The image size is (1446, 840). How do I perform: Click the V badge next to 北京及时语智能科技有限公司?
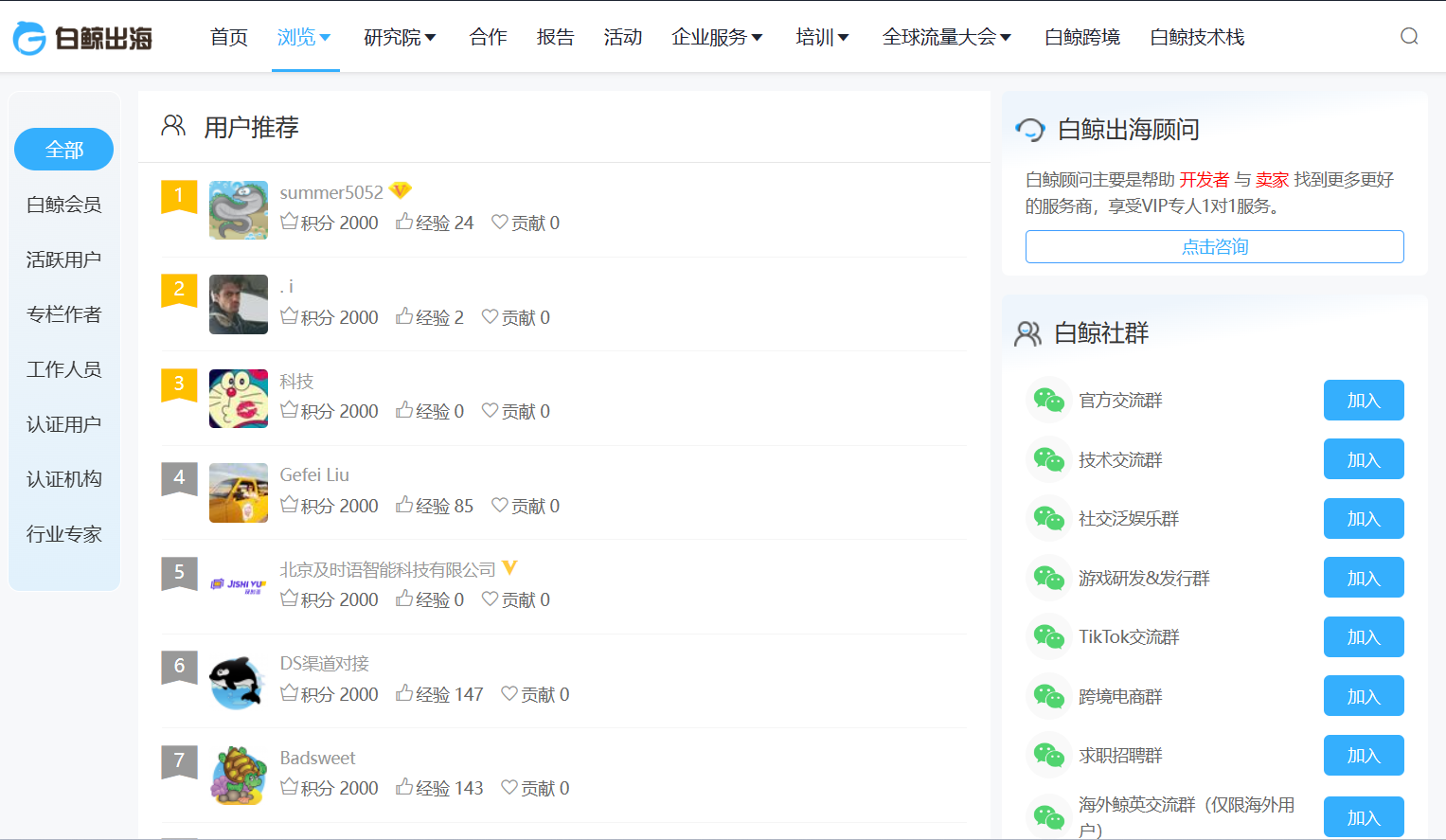pyautogui.click(x=509, y=568)
